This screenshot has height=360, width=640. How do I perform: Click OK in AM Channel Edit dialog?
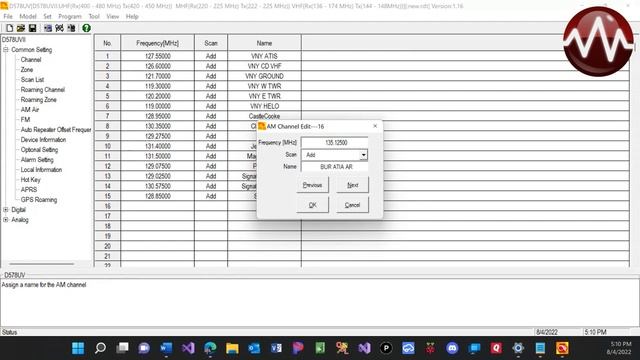coord(312,205)
